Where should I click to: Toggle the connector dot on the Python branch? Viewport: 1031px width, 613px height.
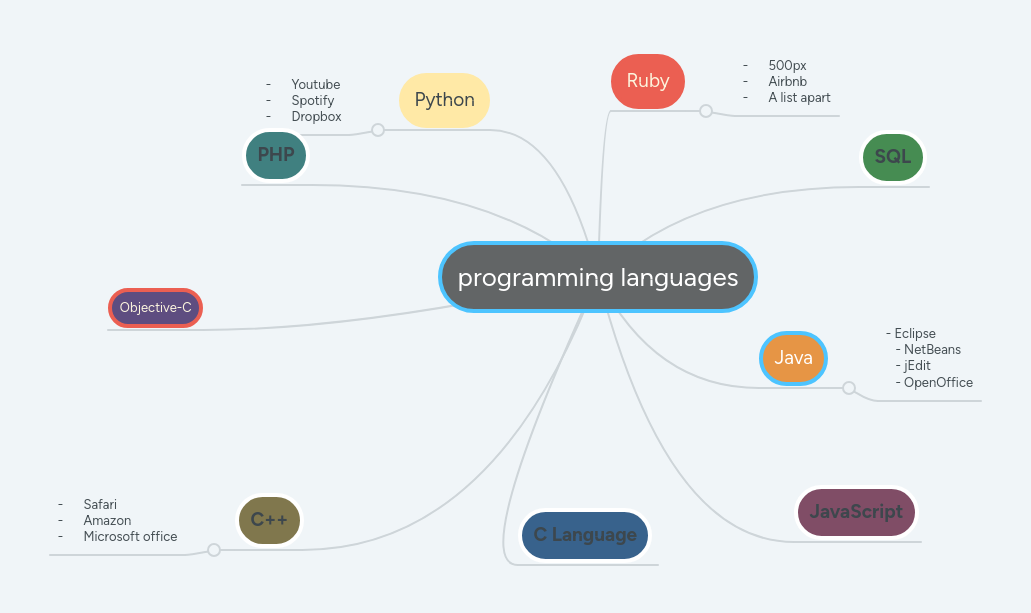[x=377, y=130]
